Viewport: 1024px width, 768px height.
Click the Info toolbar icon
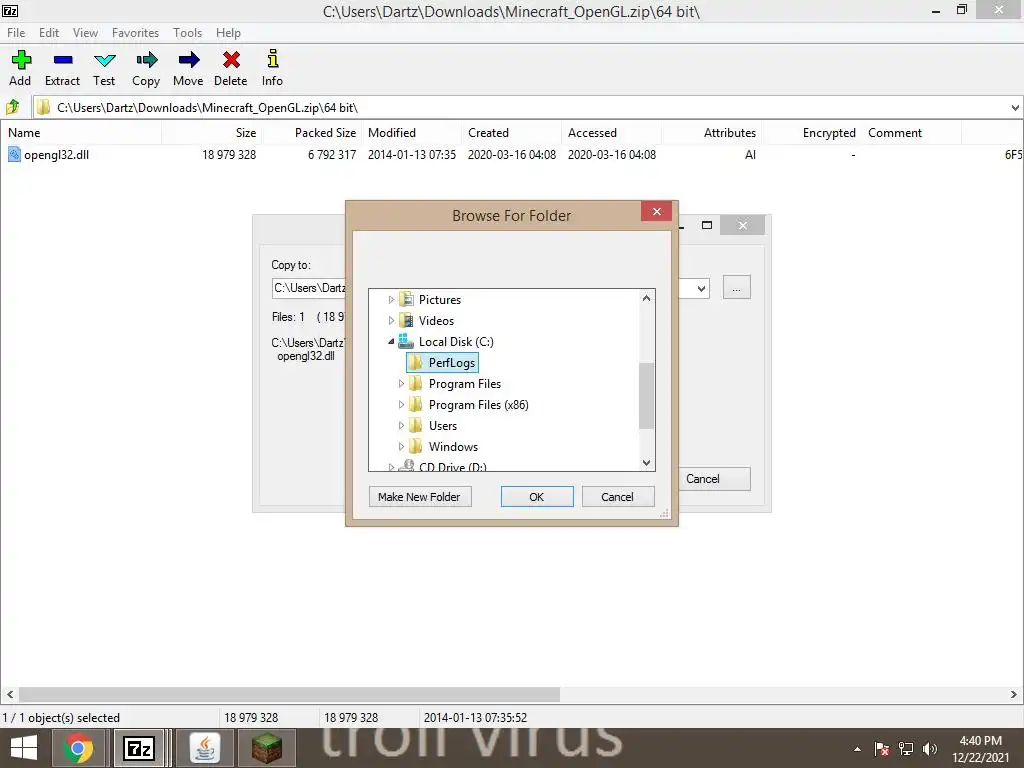point(273,59)
